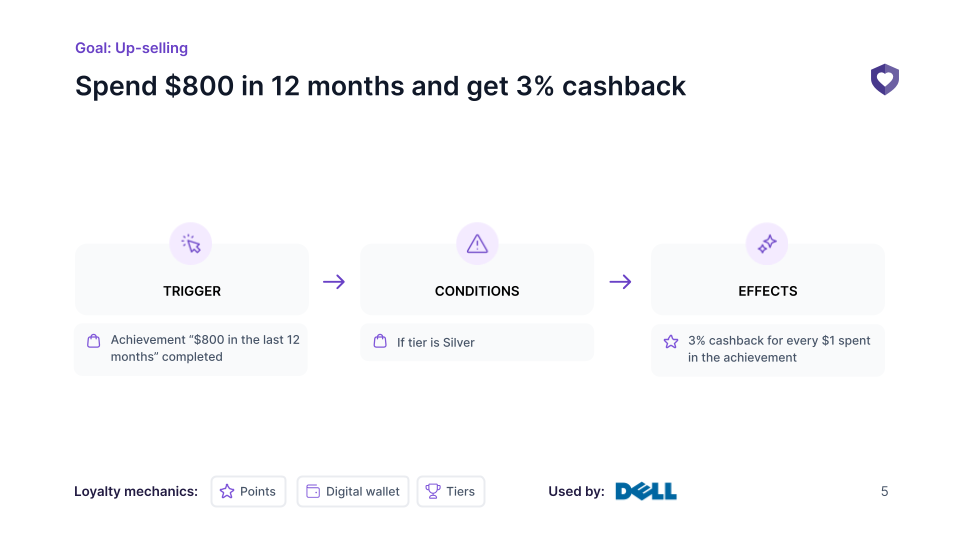960x540 pixels.
Task: Click the TRIGGER card heading
Action: point(192,291)
